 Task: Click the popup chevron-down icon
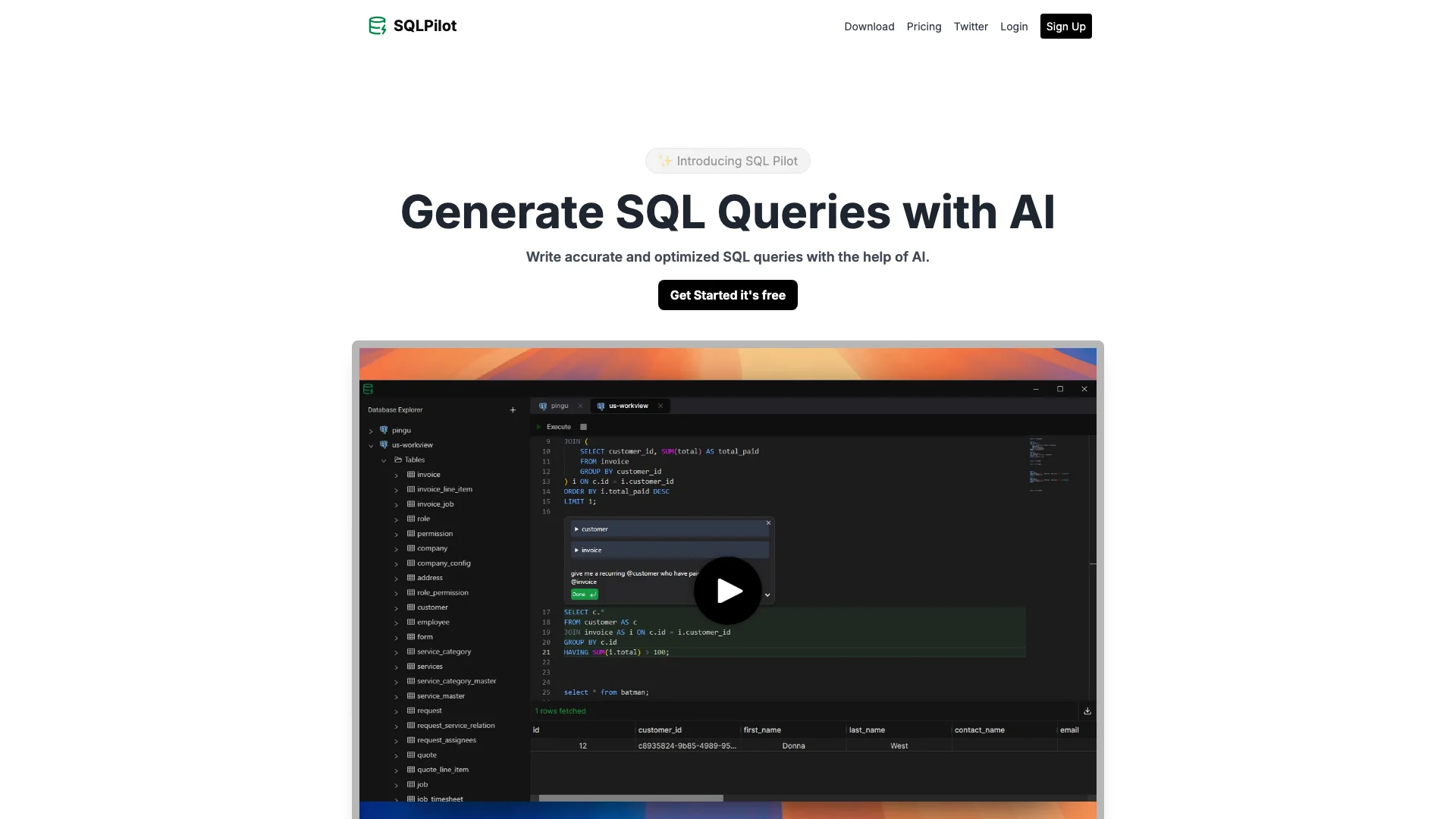point(767,595)
